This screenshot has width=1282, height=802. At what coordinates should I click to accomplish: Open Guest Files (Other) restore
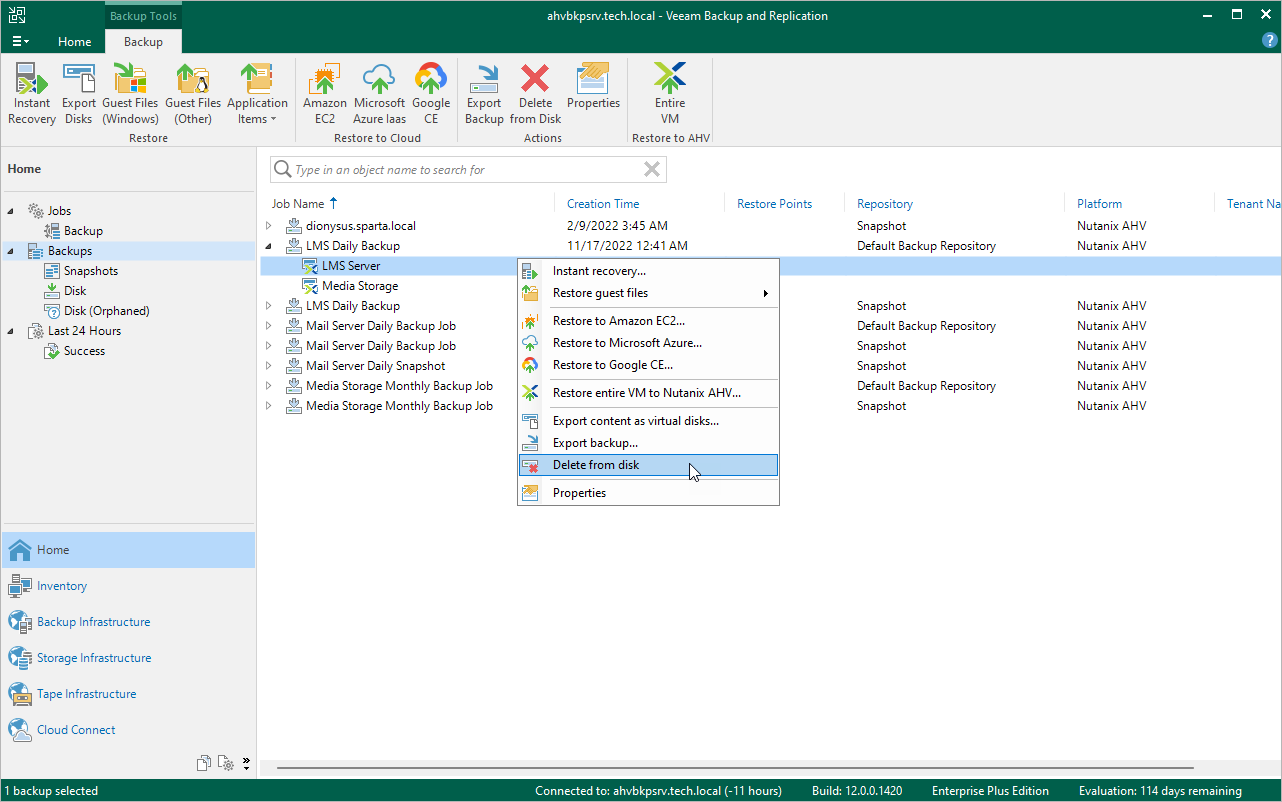pos(193,94)
